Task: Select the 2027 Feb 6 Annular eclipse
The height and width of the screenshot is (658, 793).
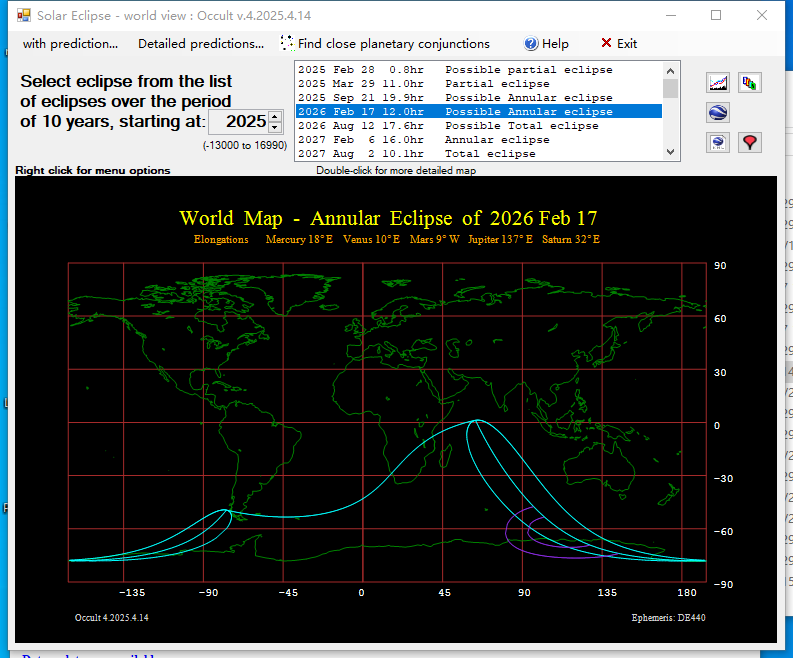Action: [478, 140]
